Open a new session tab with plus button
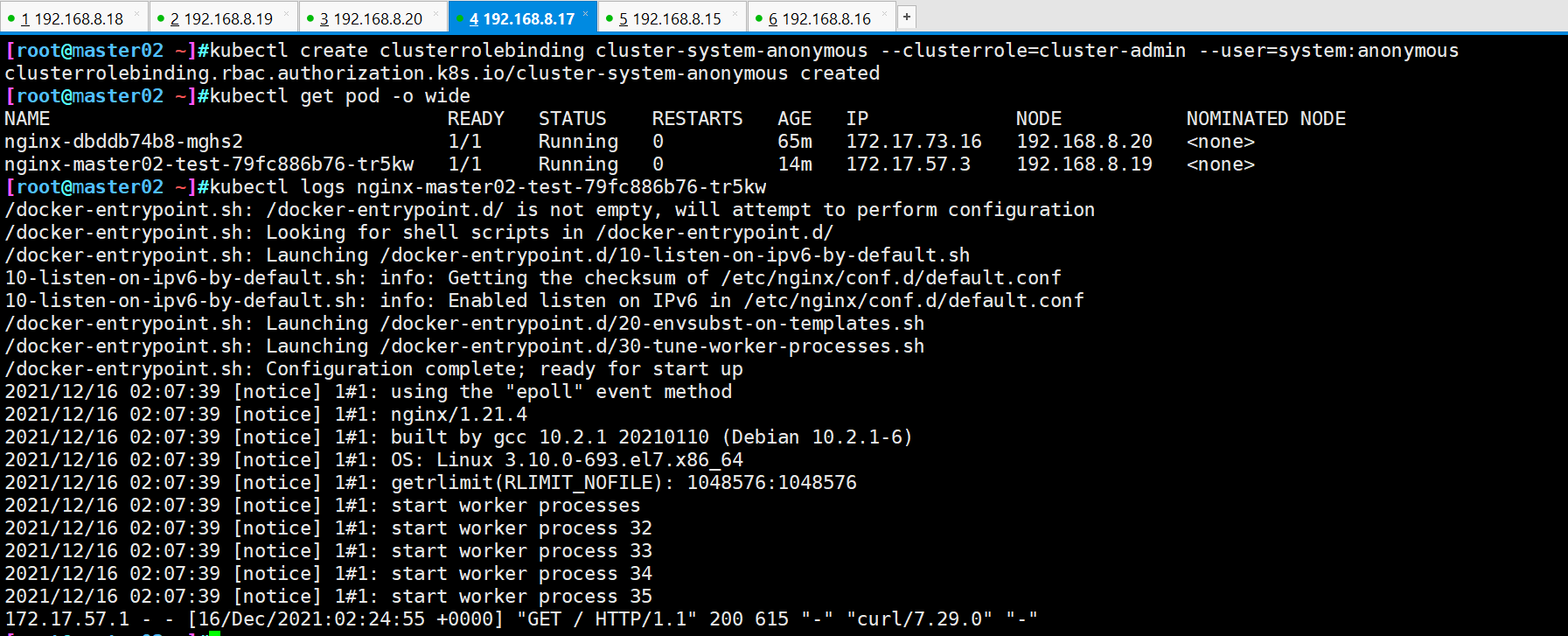 (x=907, y=17)
